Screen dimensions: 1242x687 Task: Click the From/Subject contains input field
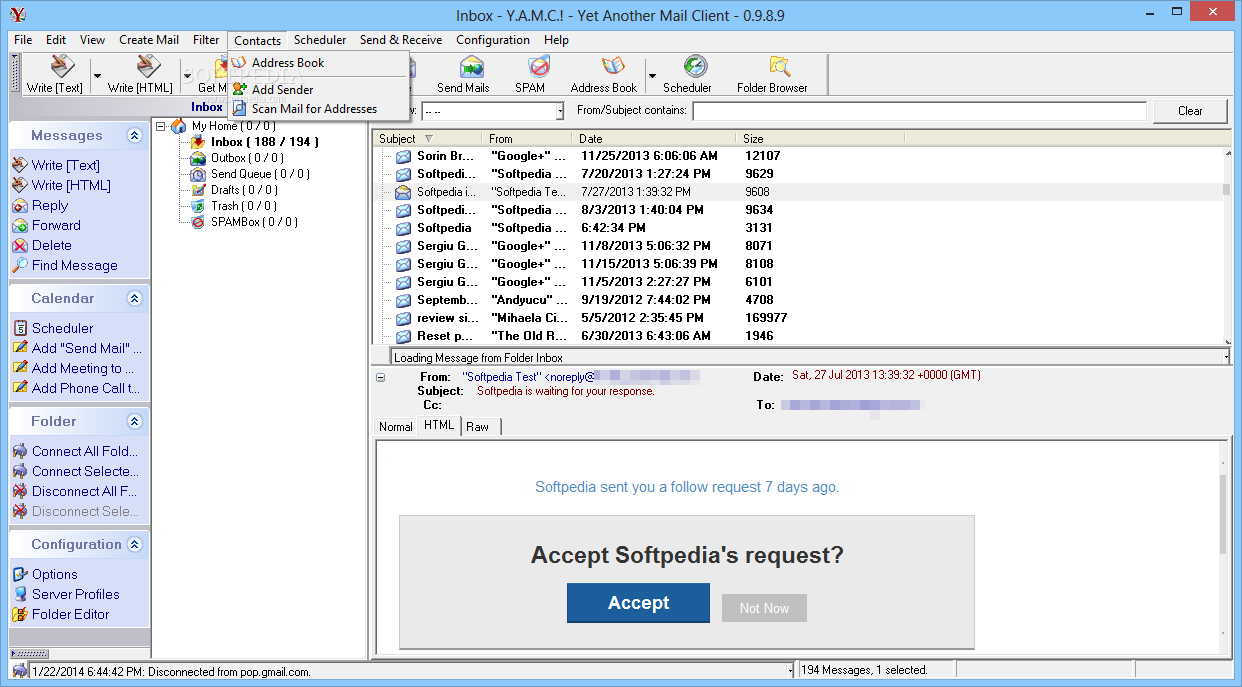pos(918,111)
